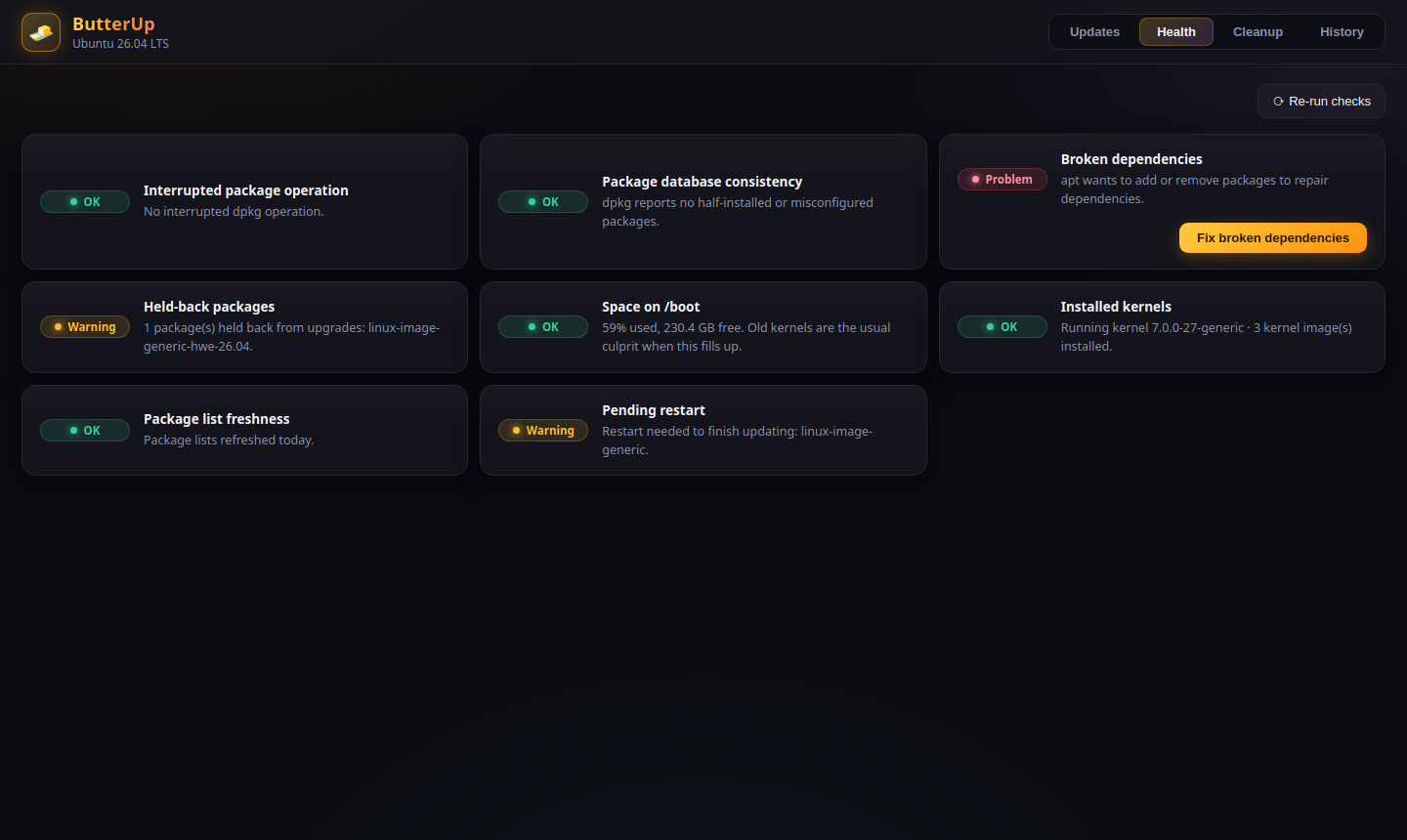Fix broken dependencies with the orange button
This screenshot has width=1407, height=840.
tap(1272, 238)
